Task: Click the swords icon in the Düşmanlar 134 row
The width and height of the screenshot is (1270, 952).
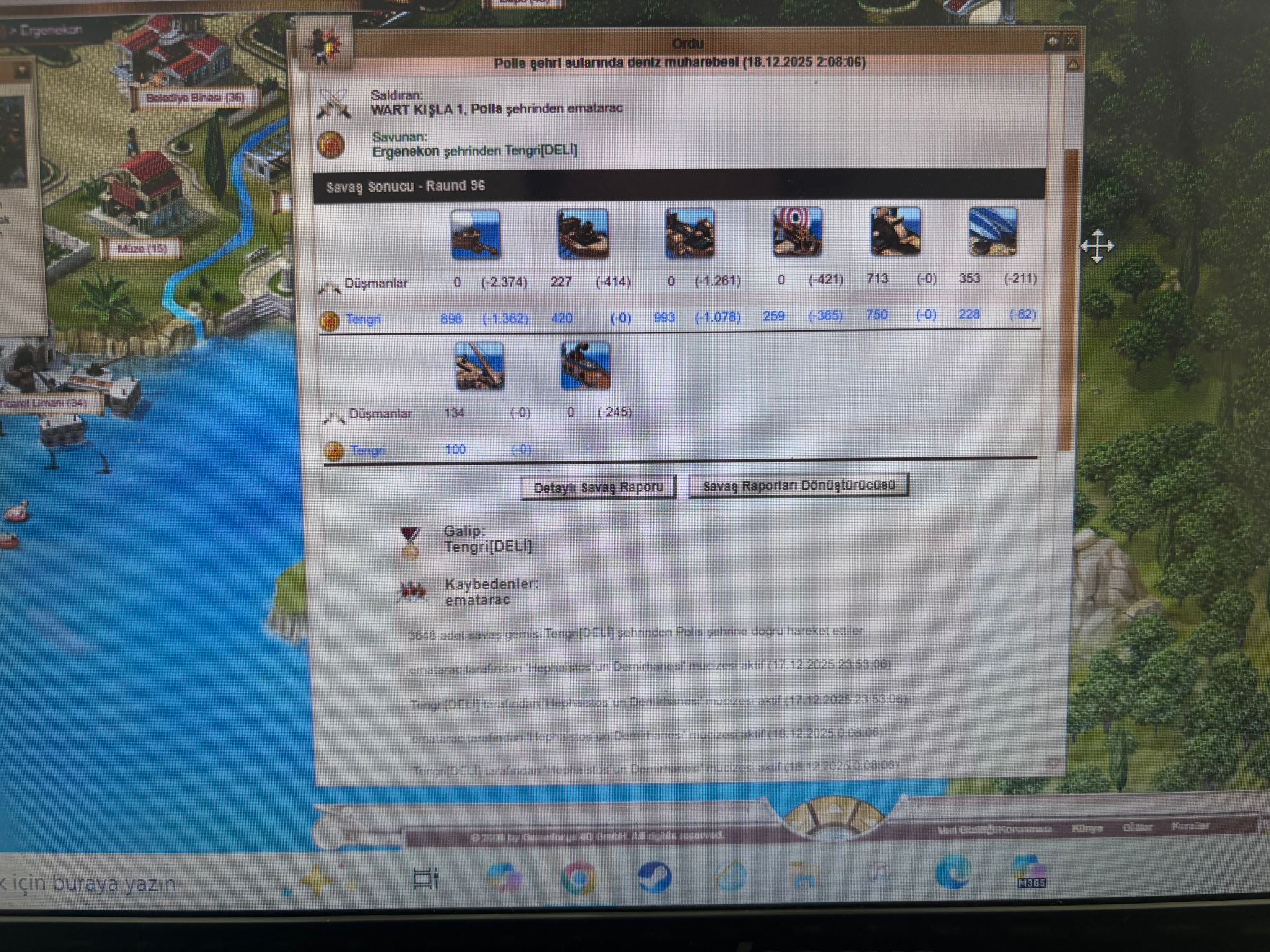Action: (334, 416)
